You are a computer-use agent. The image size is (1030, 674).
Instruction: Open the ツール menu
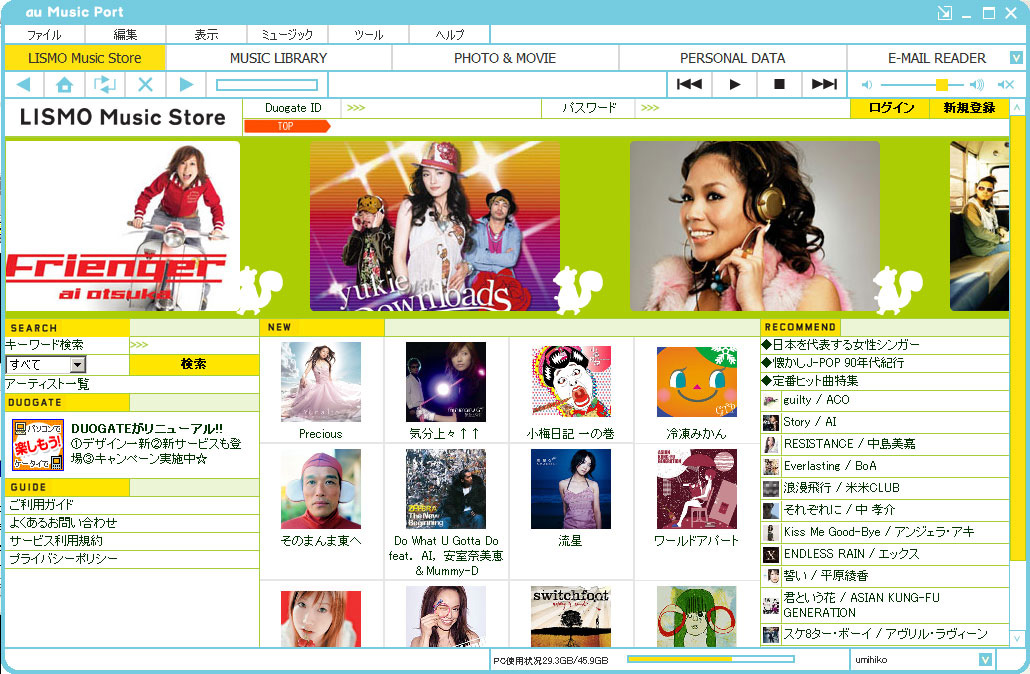(x=368, y=33)
